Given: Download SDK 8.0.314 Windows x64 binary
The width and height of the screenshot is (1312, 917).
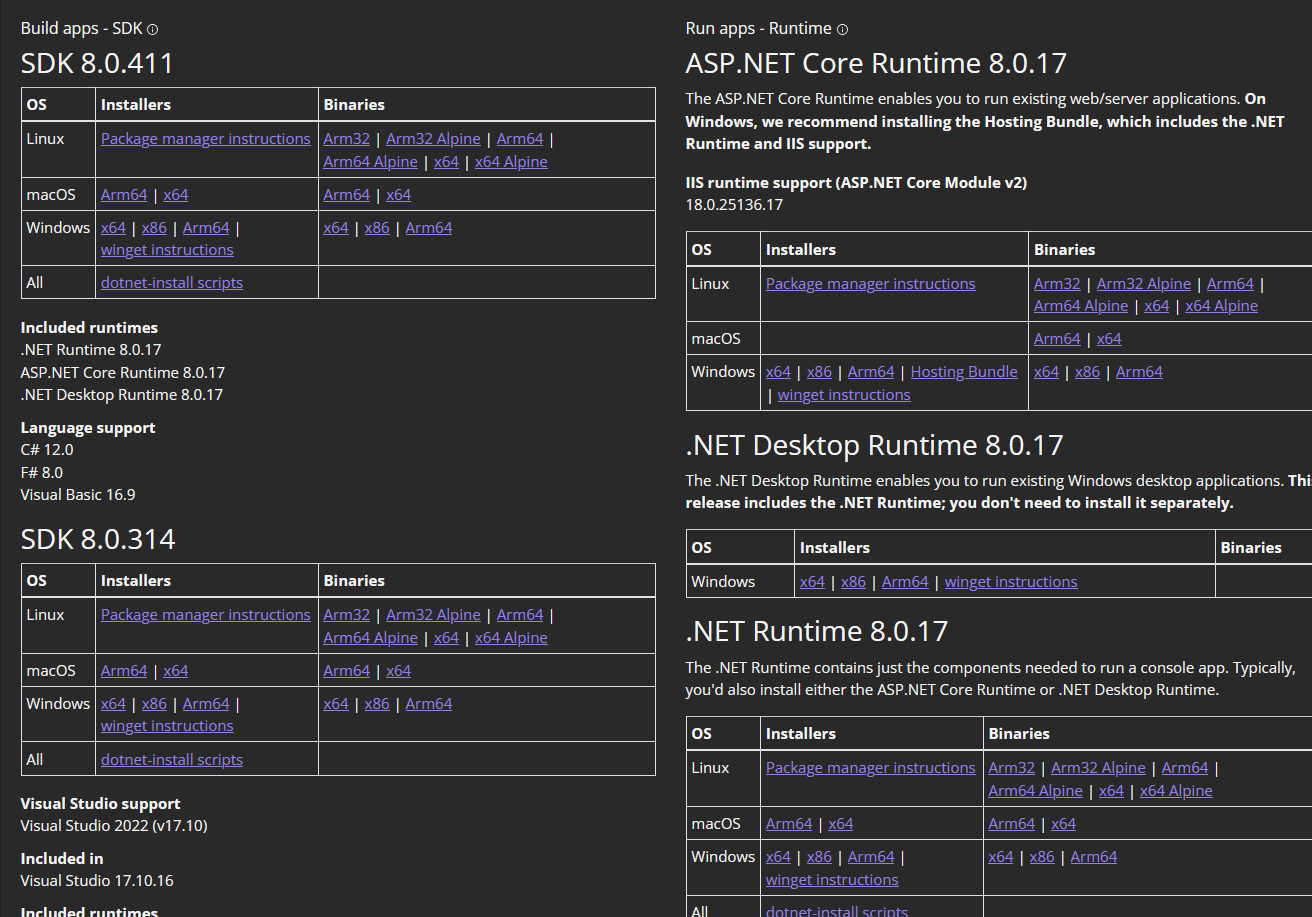Looking at the screenshot, I should coord(337,704).
